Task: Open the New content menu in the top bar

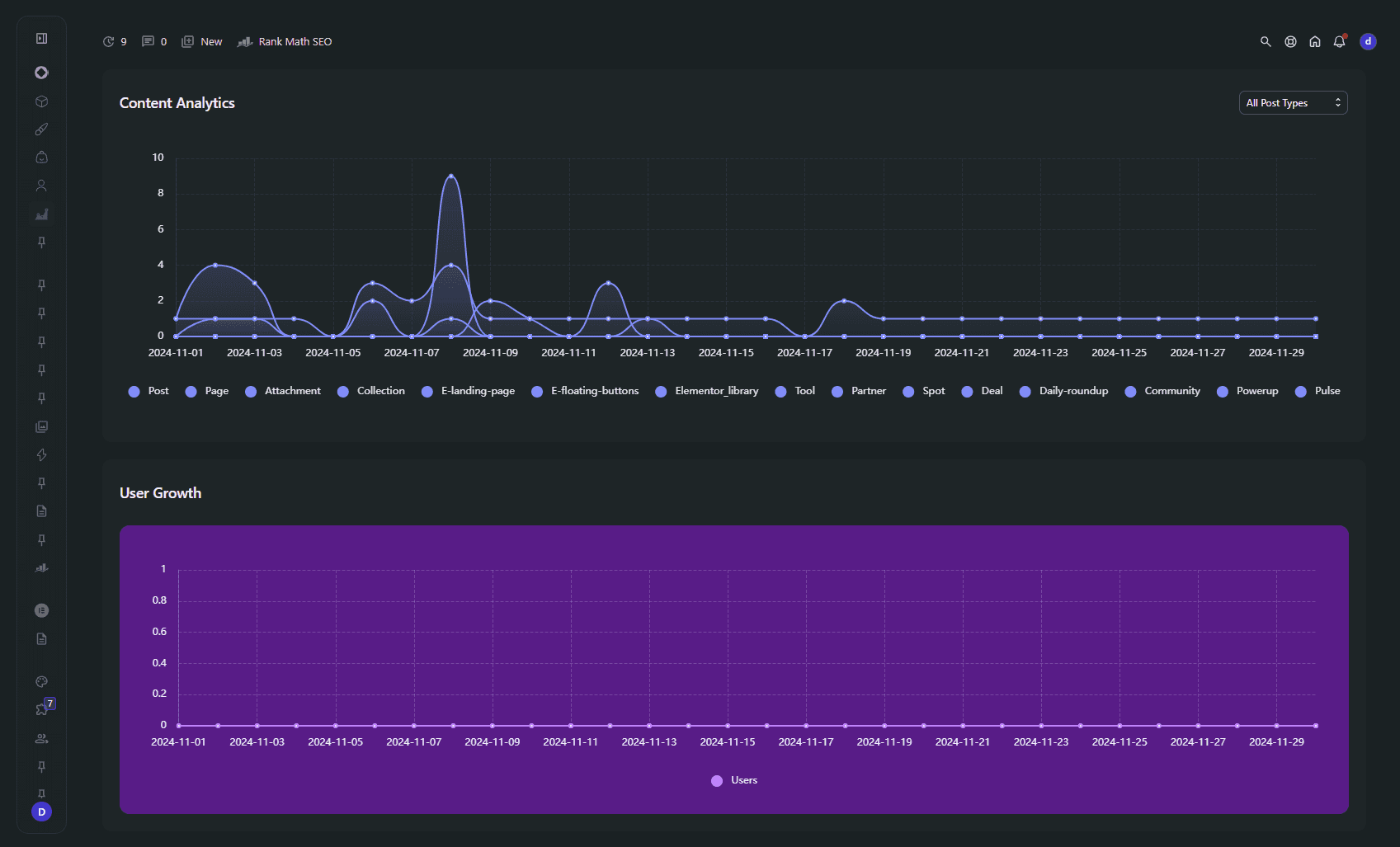Action: pyautogui.click(x=202, y=41)
